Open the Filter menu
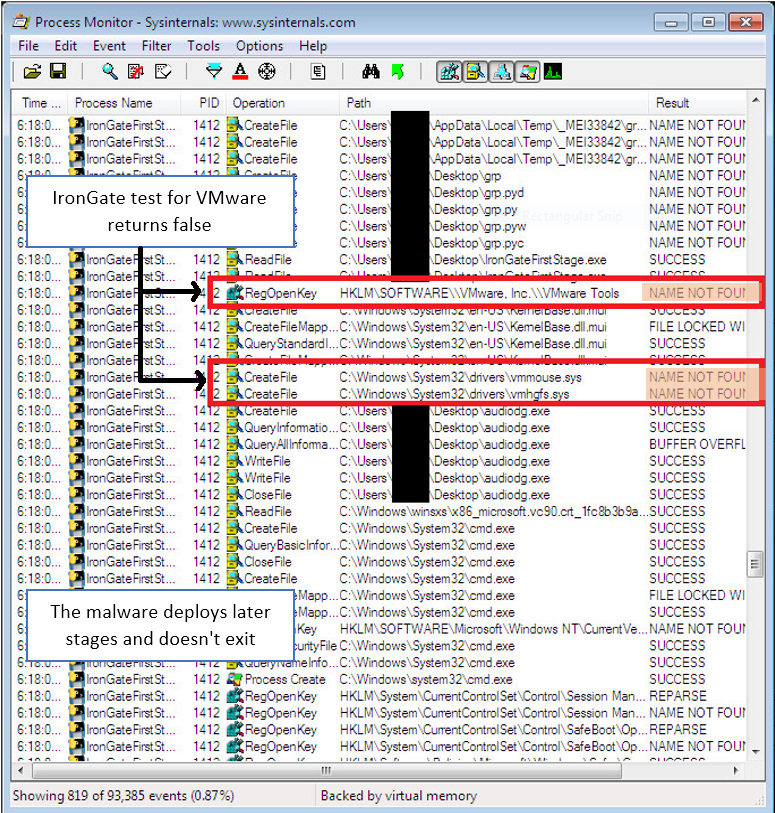The width and height of the screenshot is (775, 813). pyautogui.click(x=157, y=46)
